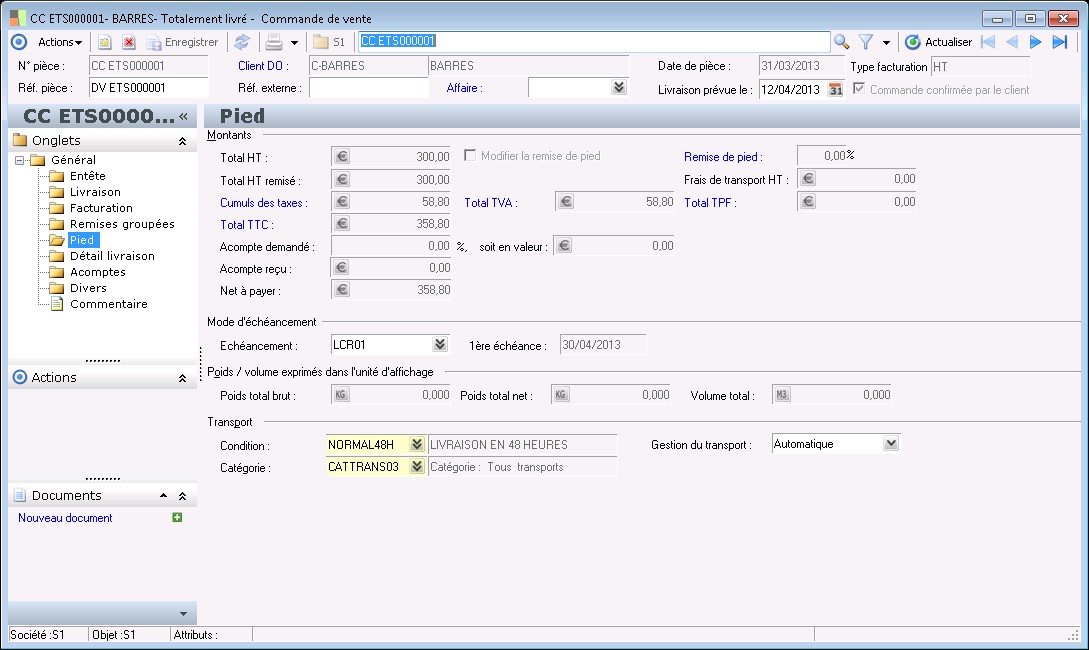Expand the transport Condition dropdown
The height and width of the screenshot is (650, 1089).
tap(417, 445)
